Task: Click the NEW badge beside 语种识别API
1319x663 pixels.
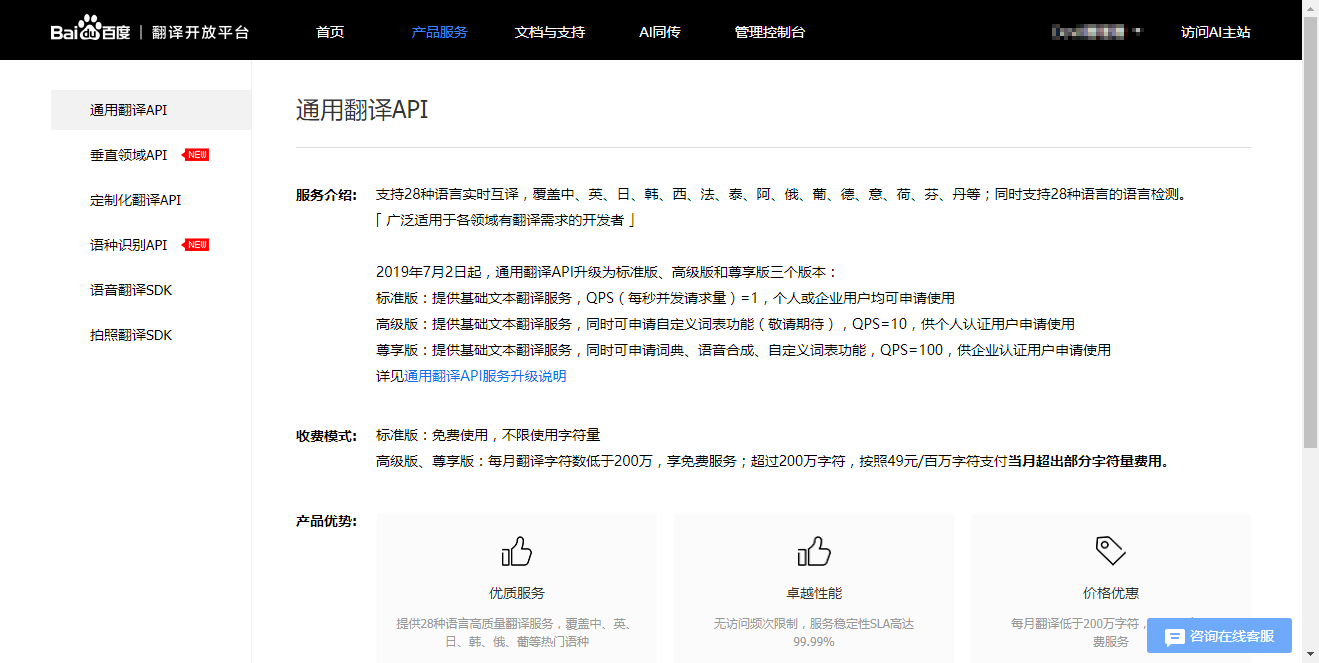Action: pos(195,244)
